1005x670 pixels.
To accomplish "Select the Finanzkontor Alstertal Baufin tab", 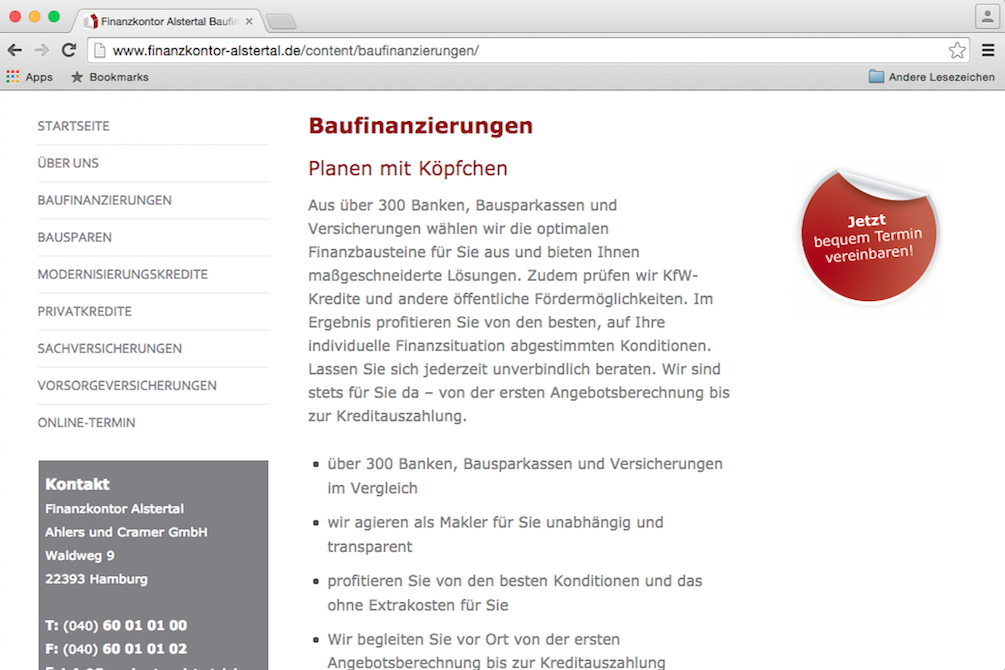I will 169,21.
